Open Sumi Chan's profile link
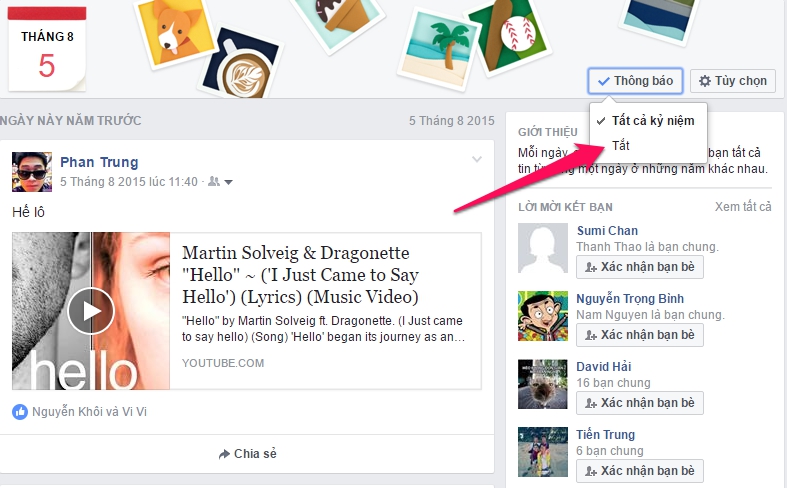The width and height of the screenshot is (787, 488). coord(607,230)
